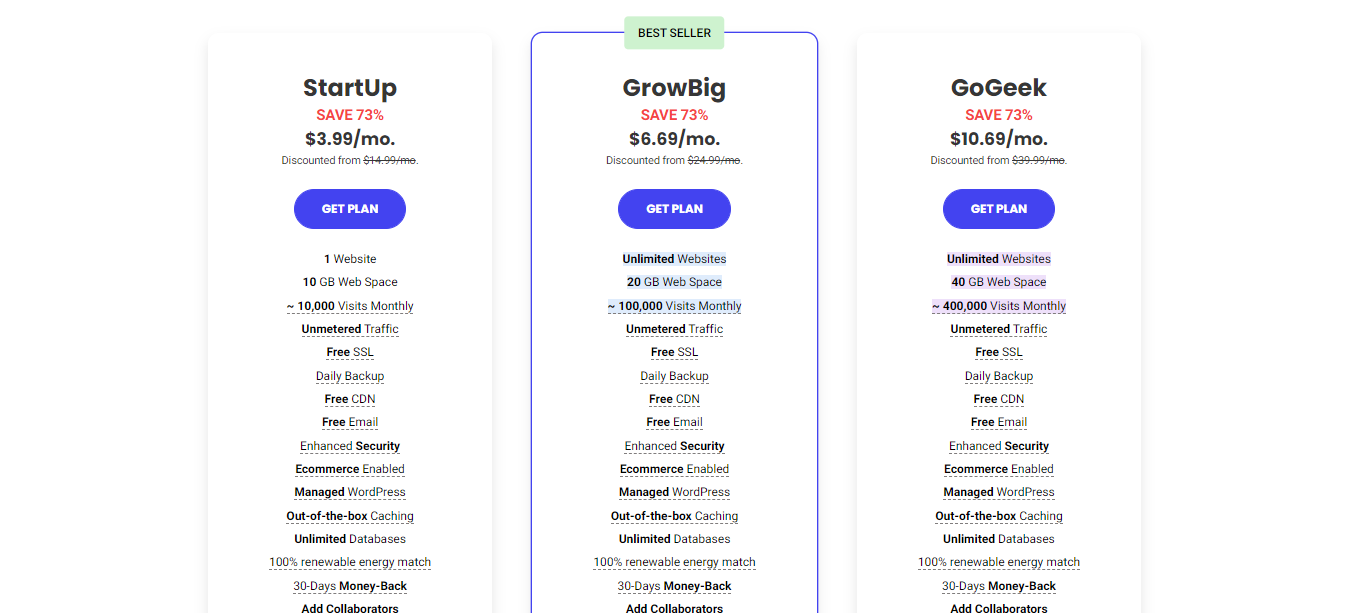Click '~ 400,000 Visits Monthly' in GoGeek
Viewport: 1345px width, 613px height.
click(x=999, y=306)
